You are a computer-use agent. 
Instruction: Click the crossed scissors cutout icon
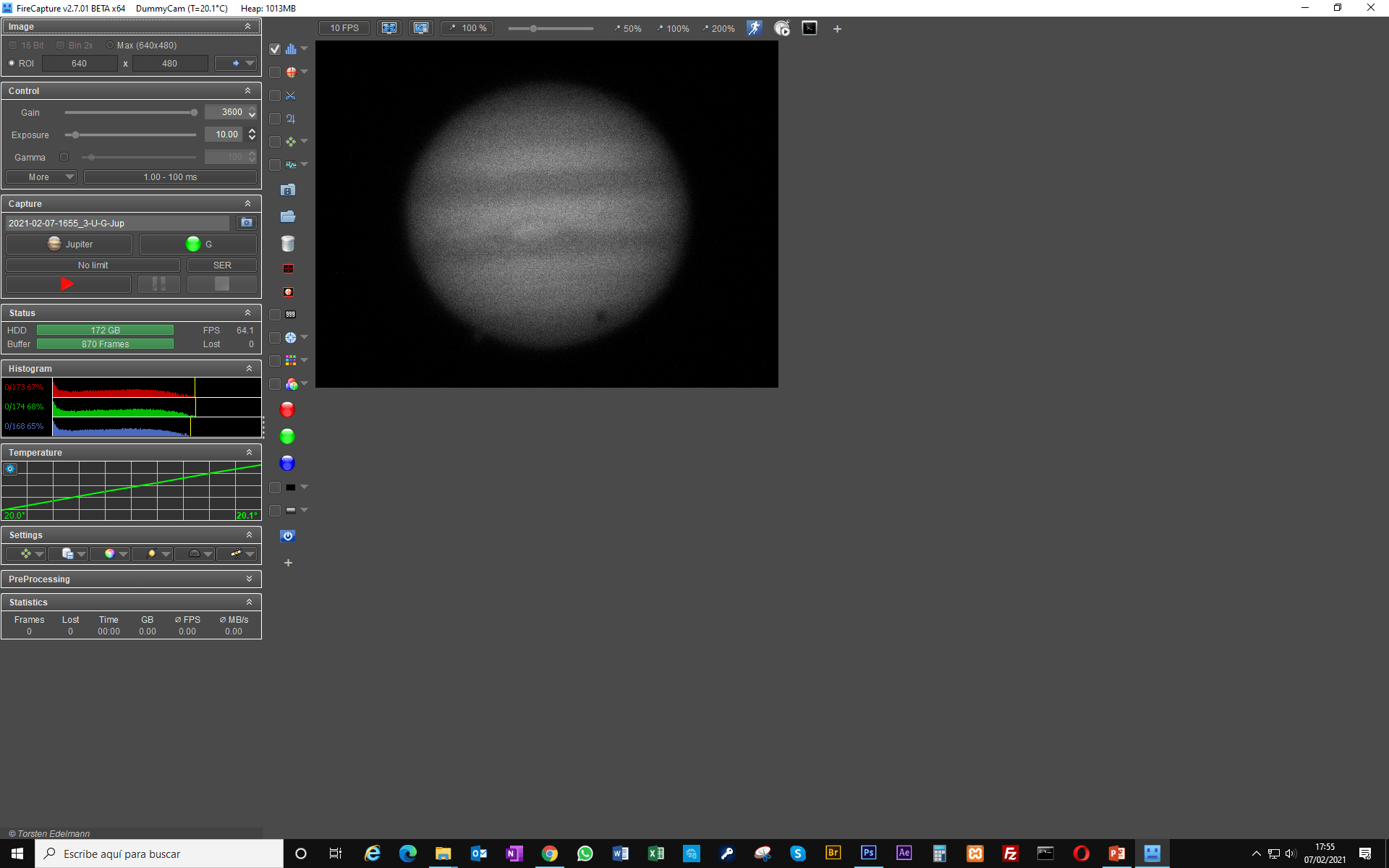(291, 95)
